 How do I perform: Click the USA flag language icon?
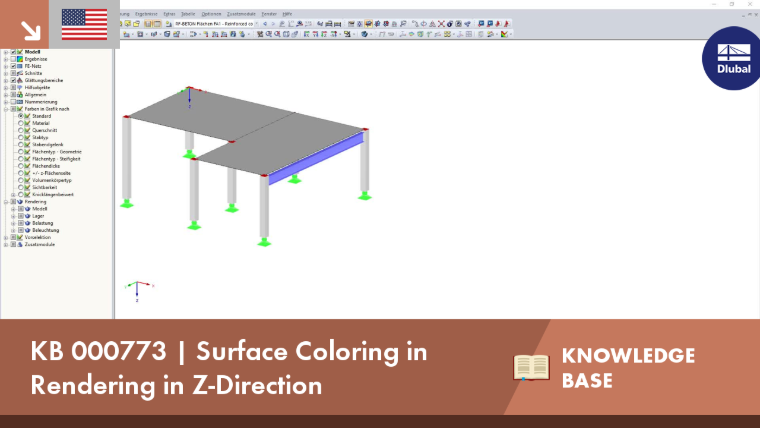84,24
